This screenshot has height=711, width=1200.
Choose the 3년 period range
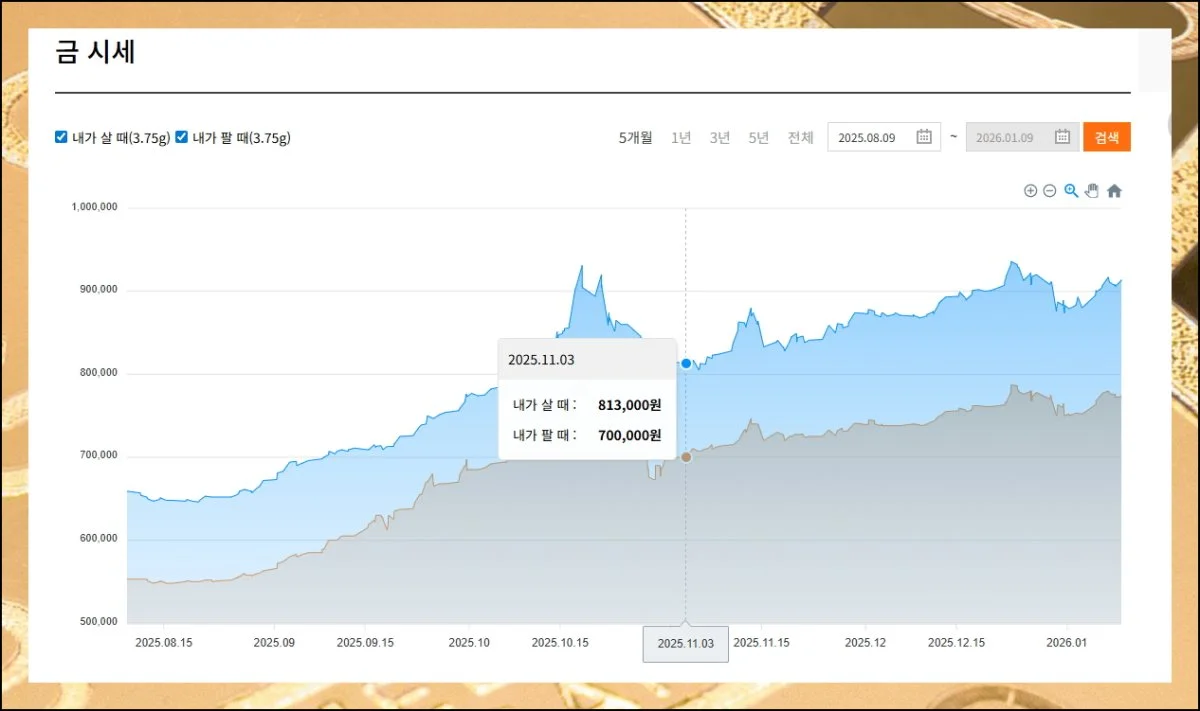click(x=720, y=138)
